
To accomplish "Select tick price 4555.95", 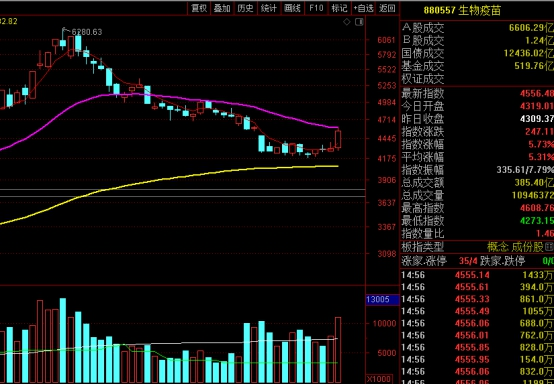I will pos(472,360).
